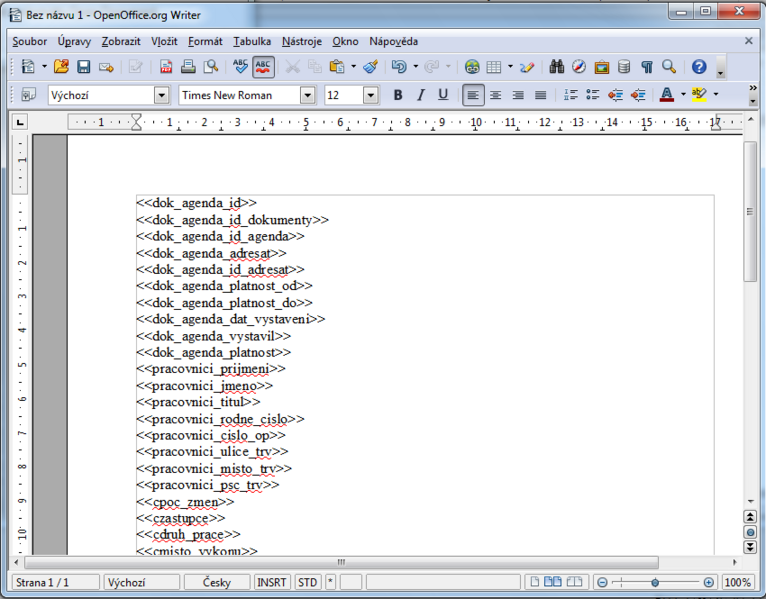Image resolution: width=766 pixels, height=599 pixels.
Task: Undo the last action
Action: click(x=399, y=66)
